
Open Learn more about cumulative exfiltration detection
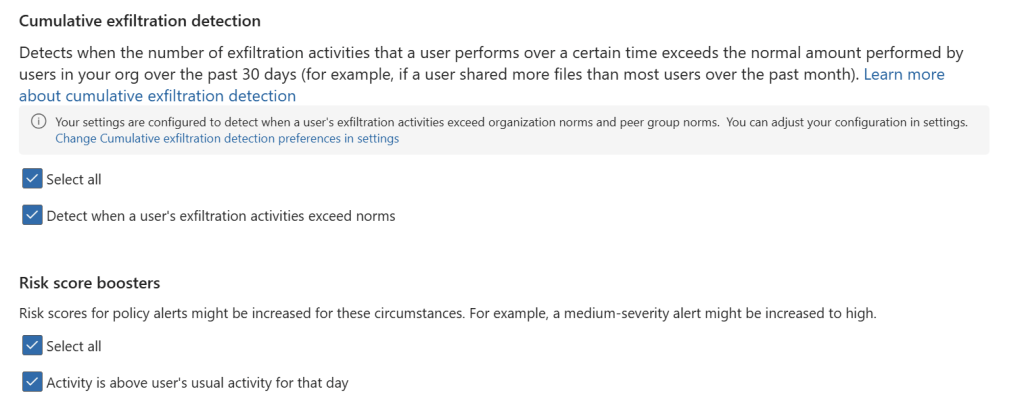pyautogui.click(x=903, y=75)
